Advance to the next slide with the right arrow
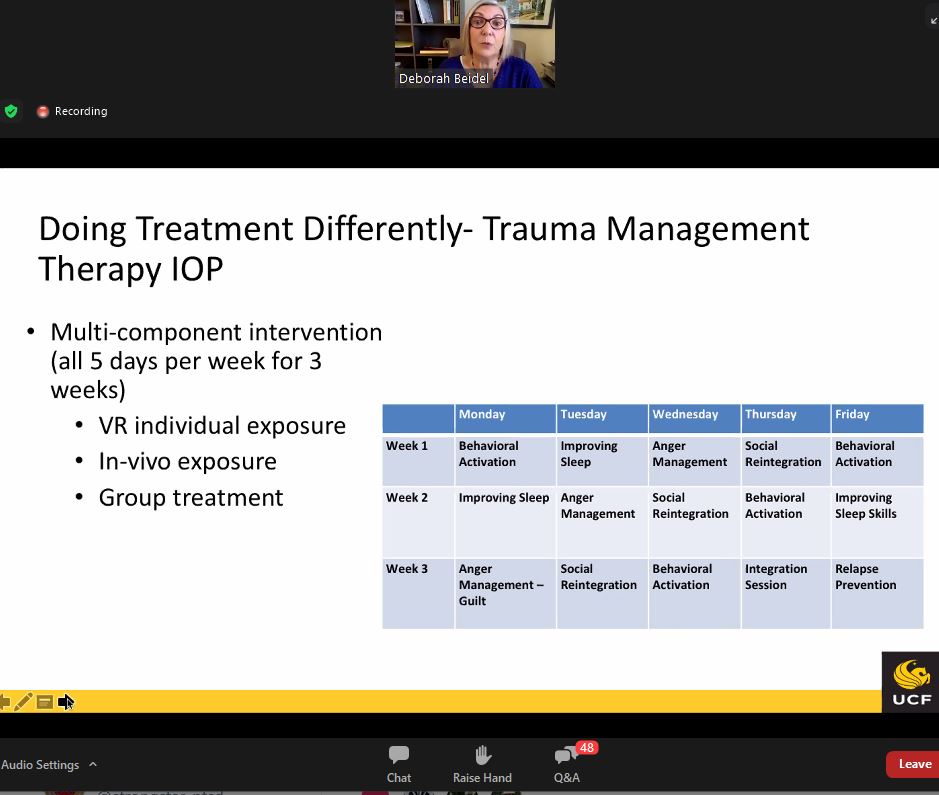This screenshot has height=795, width=939. (x=65, y=702)
